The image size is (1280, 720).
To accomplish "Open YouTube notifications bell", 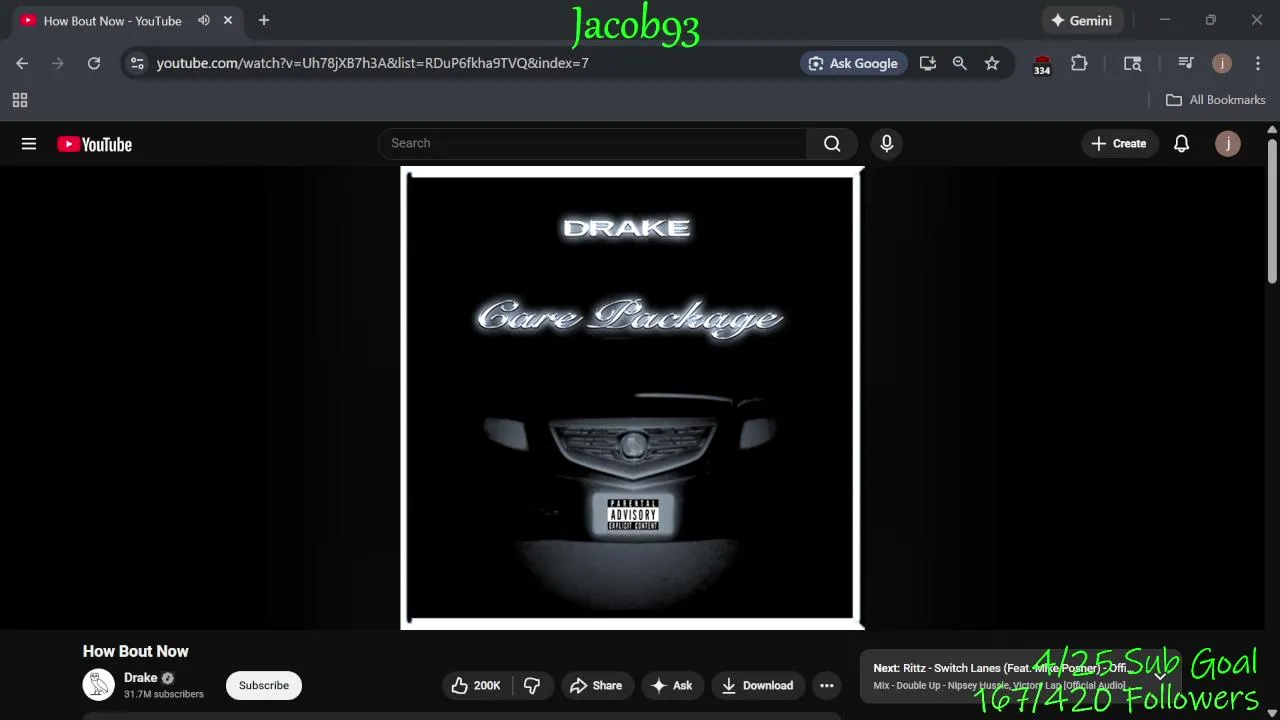I will 1181,144.
